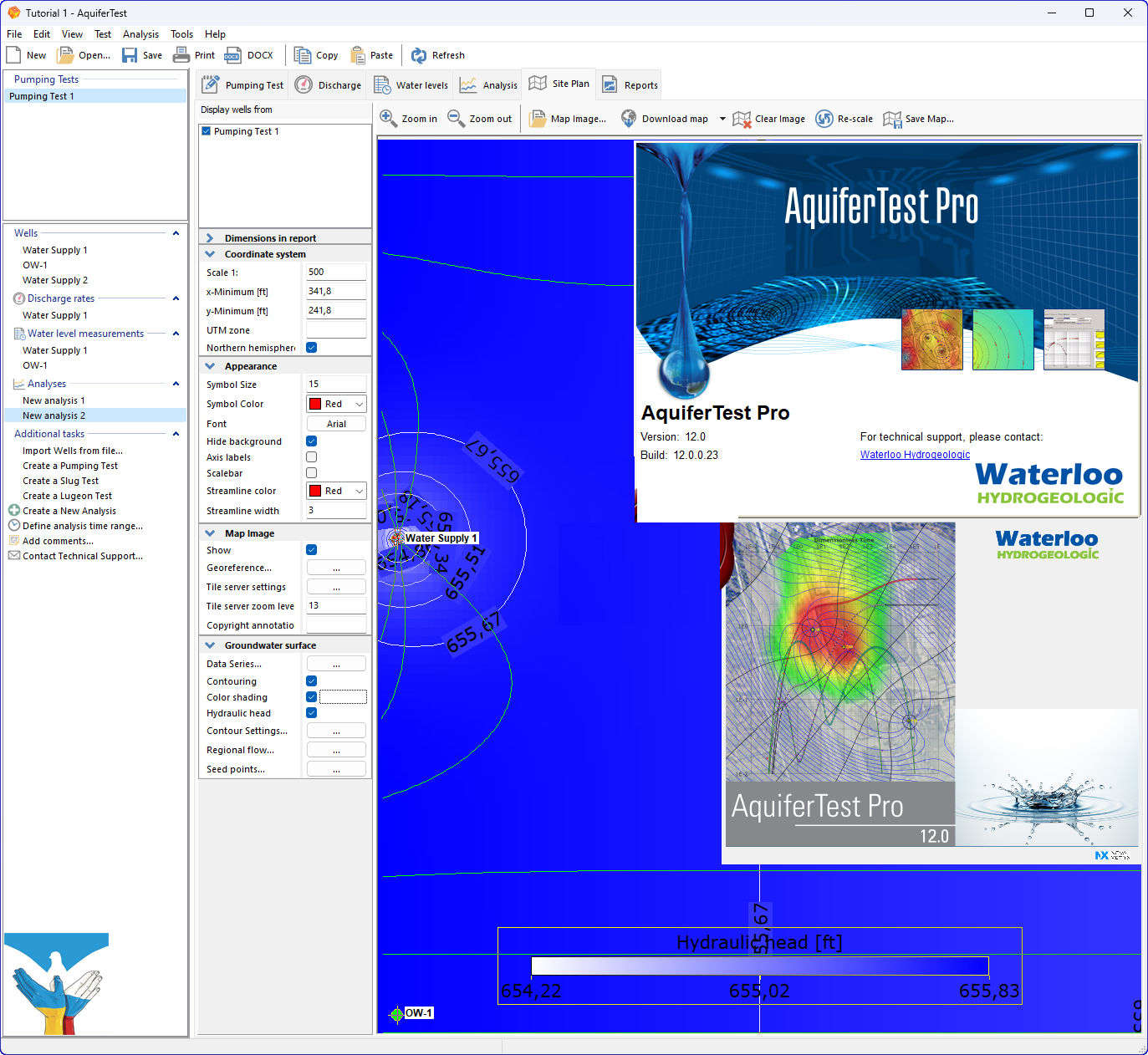Click the Add comments icon
Viewport: 1148px width, 1055px height.
coord(14,540)
